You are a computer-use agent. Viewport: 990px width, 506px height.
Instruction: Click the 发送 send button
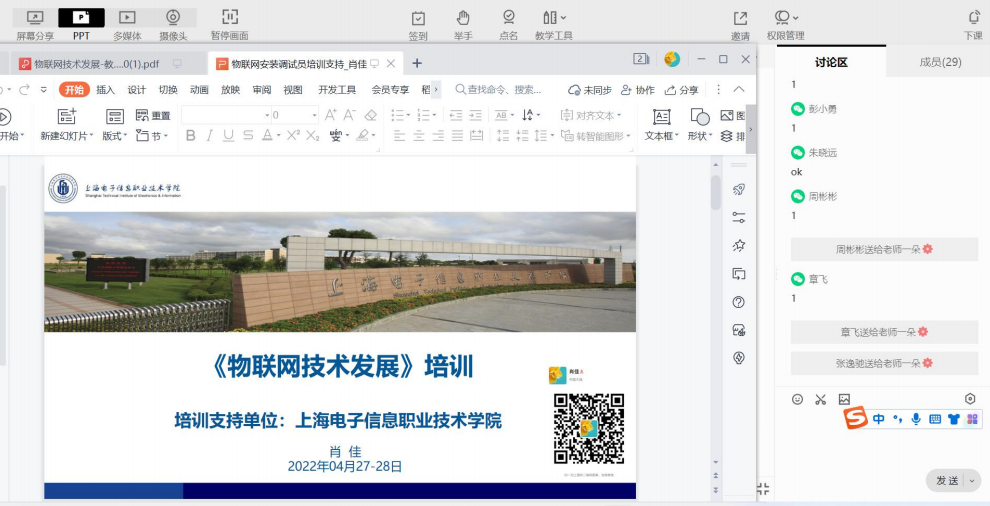pyautogui.click(x=946, y=481)
